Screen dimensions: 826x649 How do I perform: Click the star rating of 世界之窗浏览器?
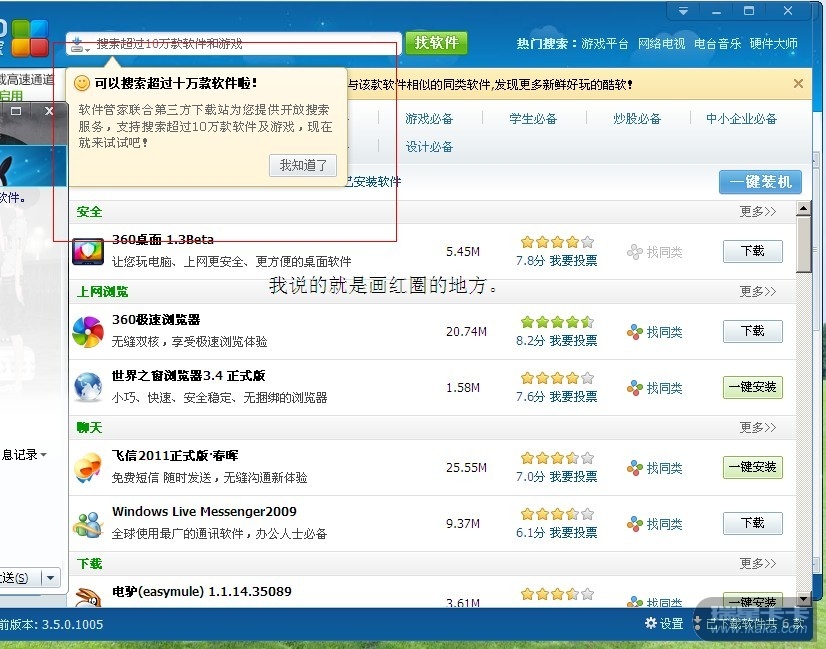[557, 378]
